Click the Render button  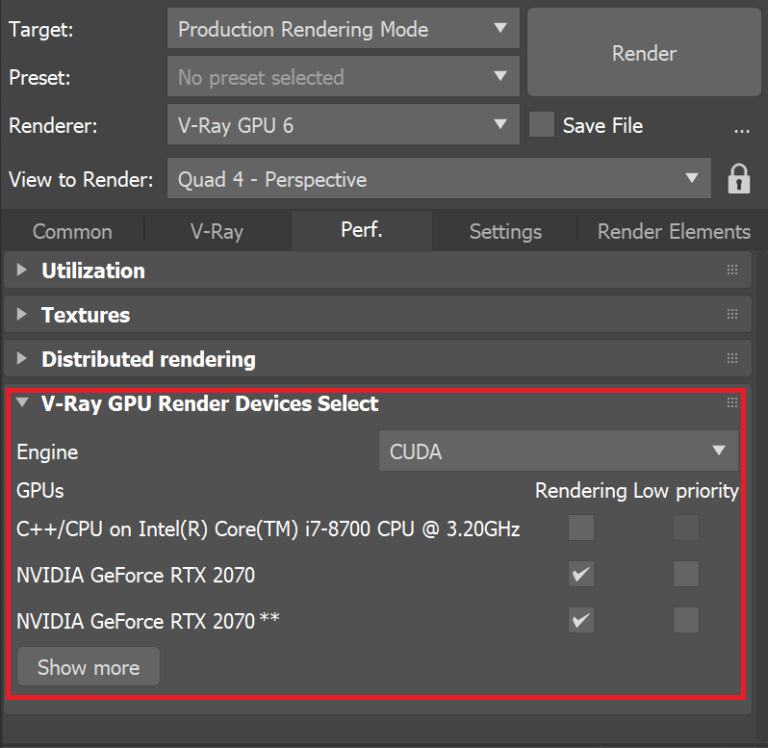pyautogui.click(x=644, y=52)
